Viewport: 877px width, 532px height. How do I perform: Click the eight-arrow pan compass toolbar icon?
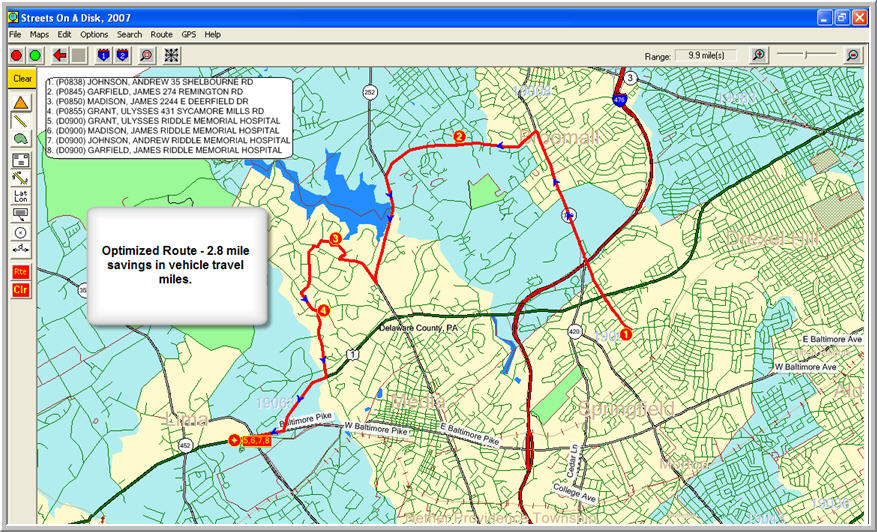[172, 55]
